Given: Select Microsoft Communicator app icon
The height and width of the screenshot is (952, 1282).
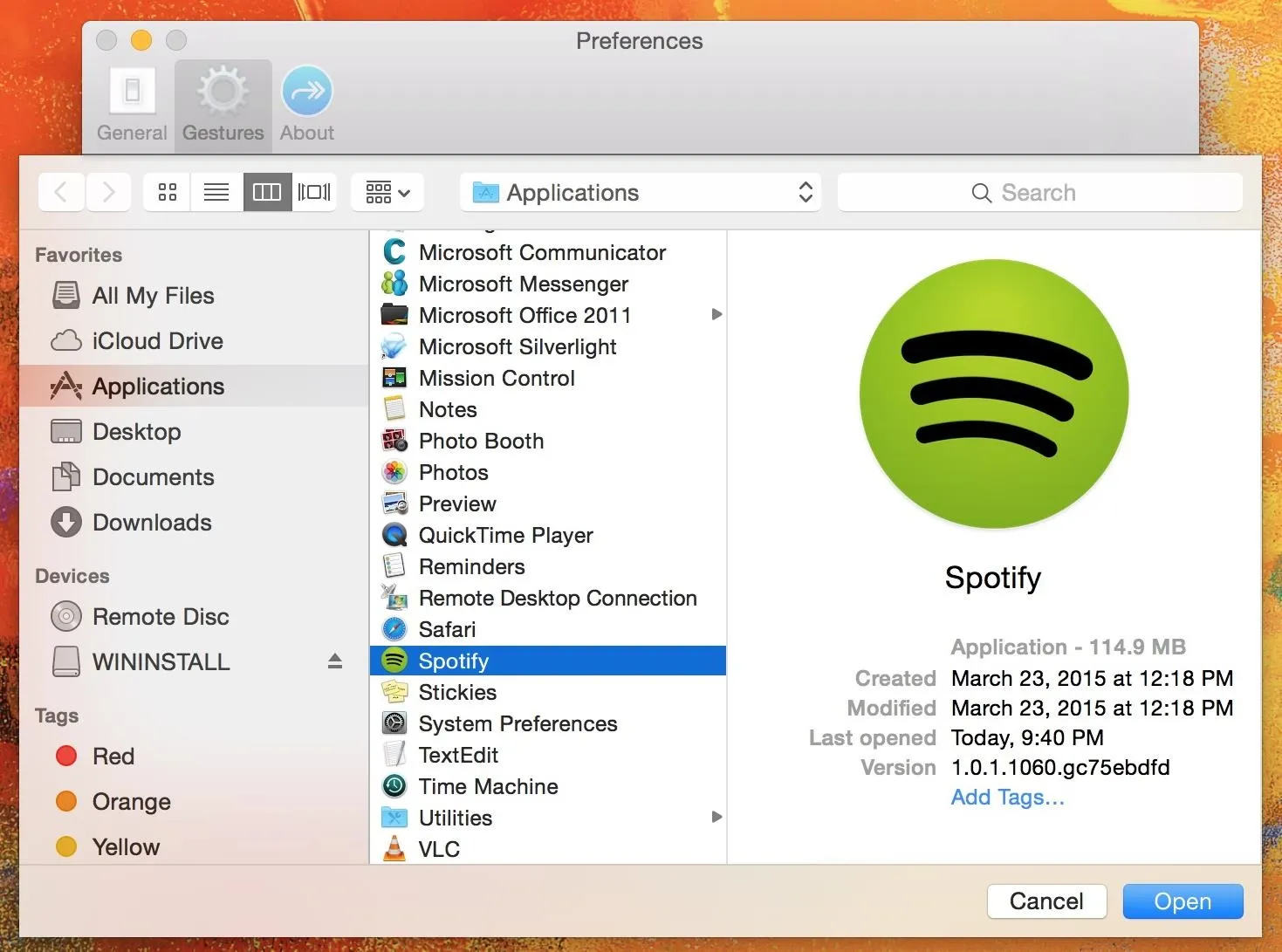Looking at the screenshot, I should pyautogui.click(x=394, y=252).
